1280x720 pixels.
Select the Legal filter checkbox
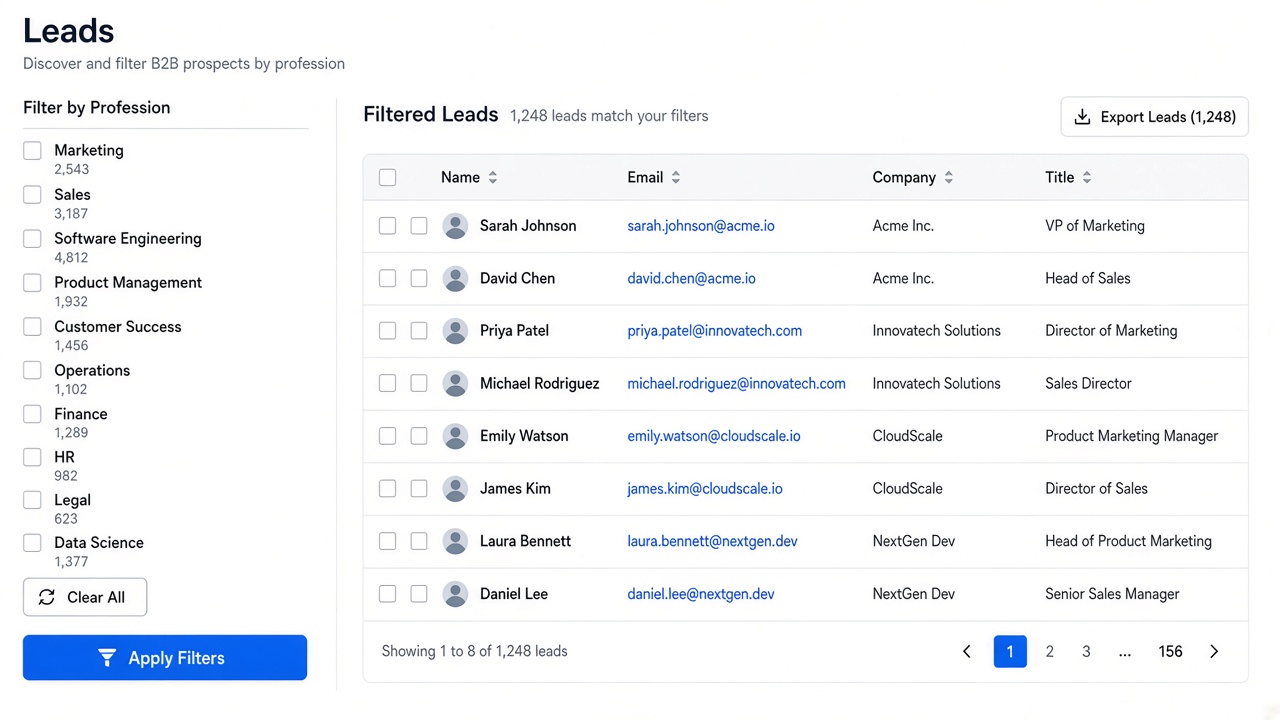33,500
